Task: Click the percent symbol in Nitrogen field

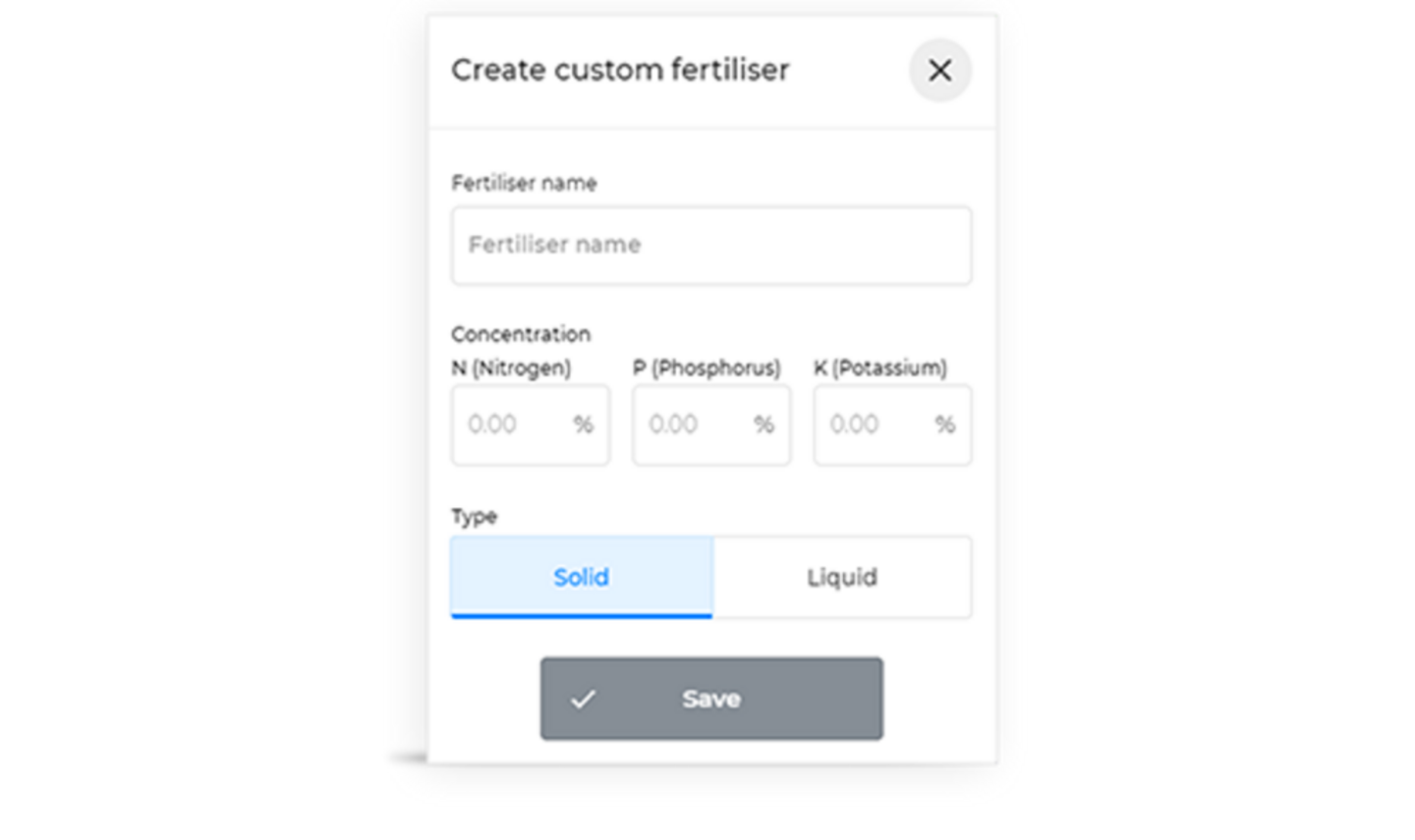Action: [584, 424]
